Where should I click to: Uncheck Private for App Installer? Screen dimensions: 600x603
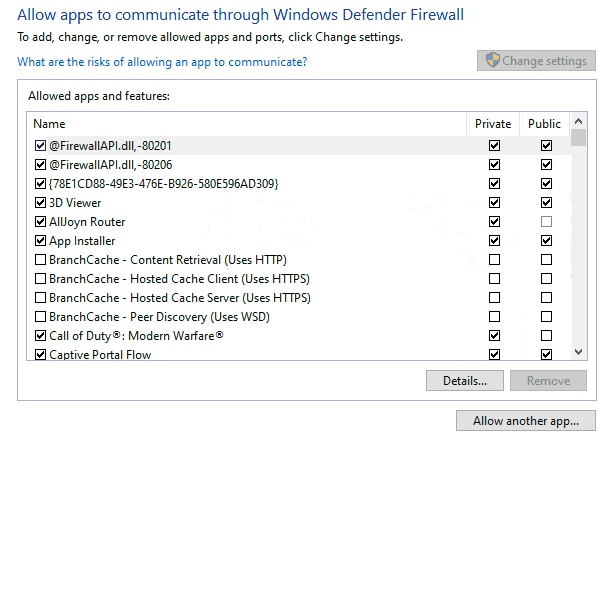coord(494,241)
